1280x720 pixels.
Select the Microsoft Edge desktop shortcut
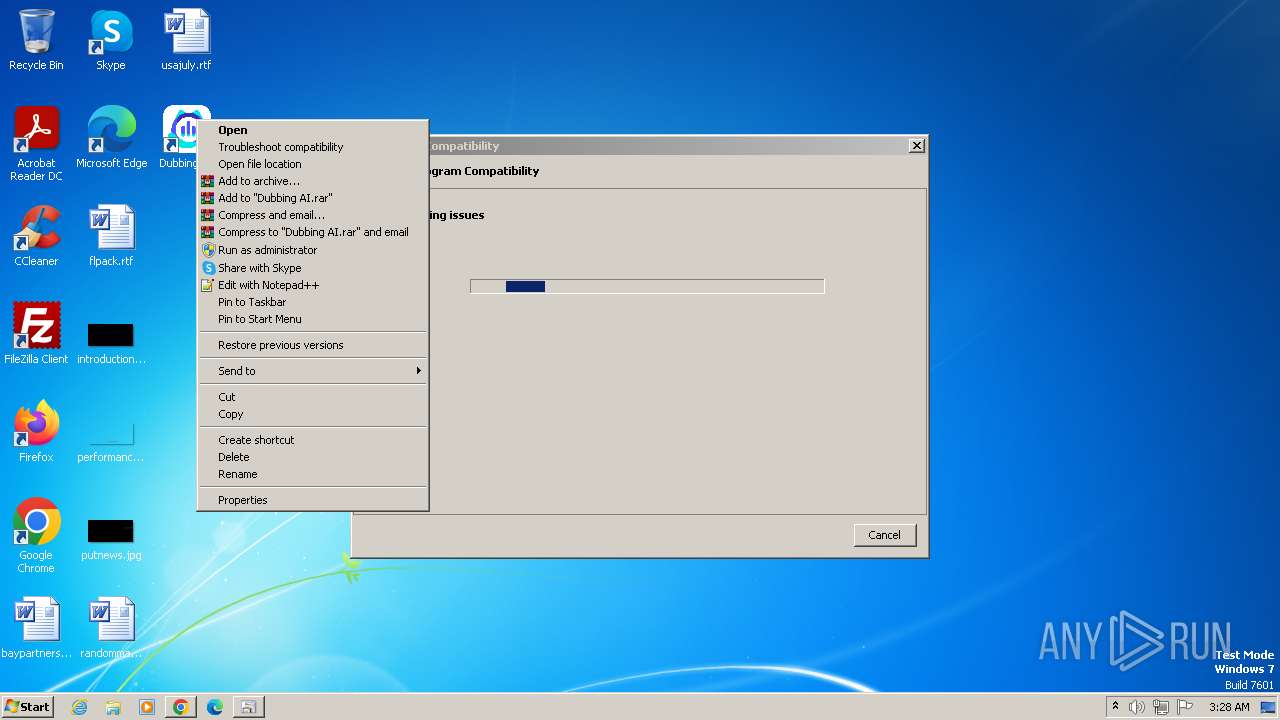(x=111, y=138)
